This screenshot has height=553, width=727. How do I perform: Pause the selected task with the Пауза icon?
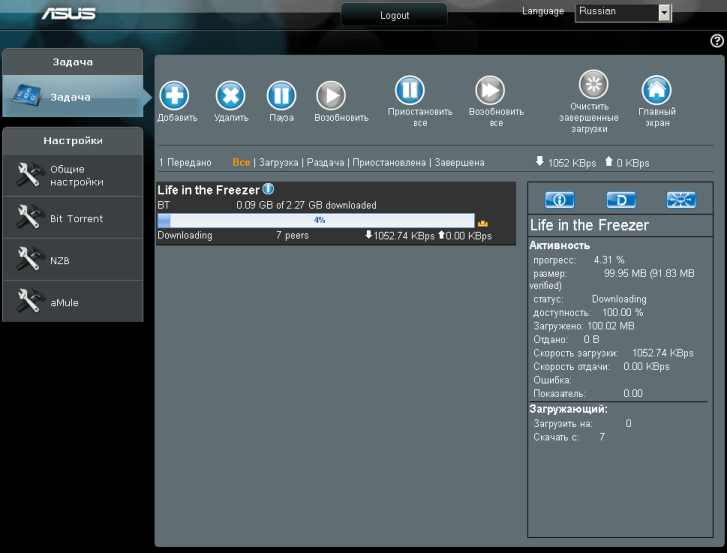[x=281, y=95]
